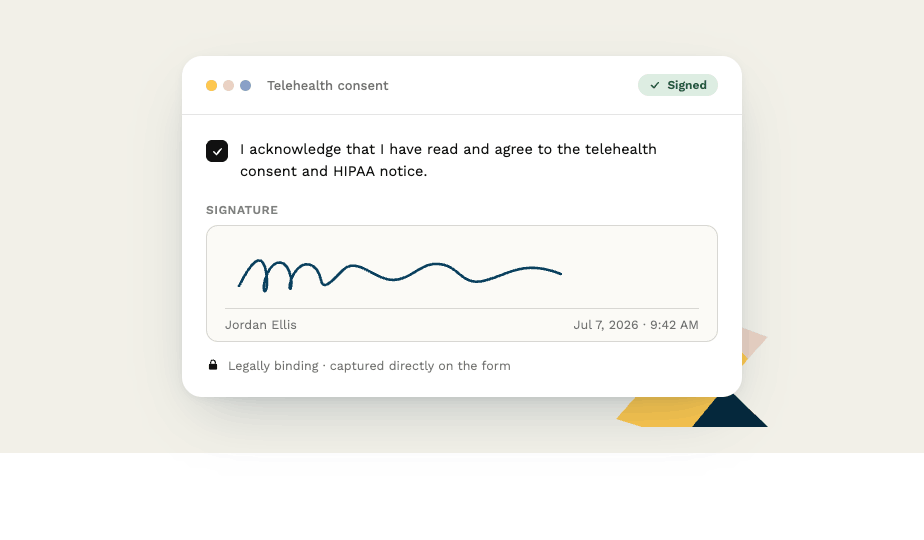This screenshot has height=540, width=924.
Task: Click the Legally binding footer text
Action: 369,366
